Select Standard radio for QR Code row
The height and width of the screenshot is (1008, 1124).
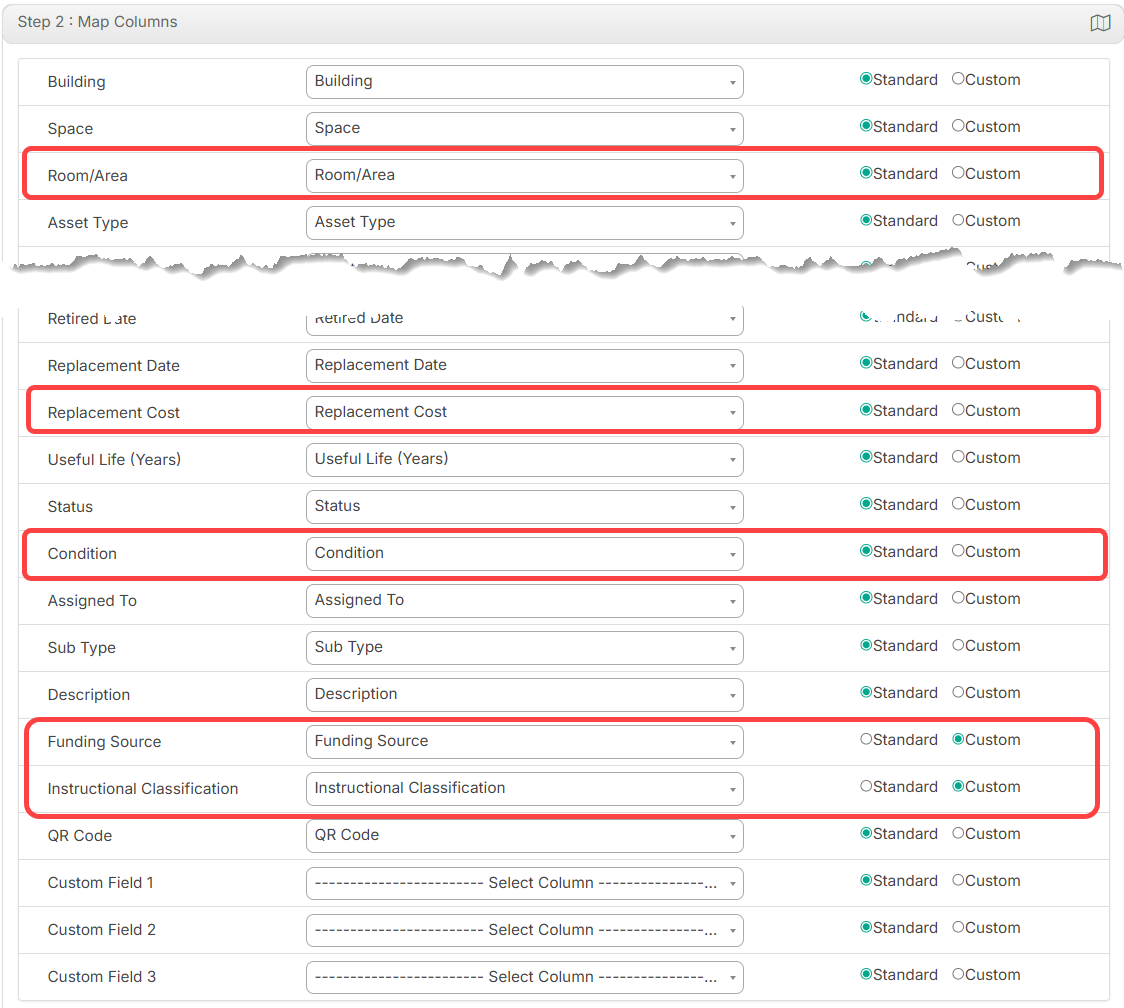tap(866, 833)
